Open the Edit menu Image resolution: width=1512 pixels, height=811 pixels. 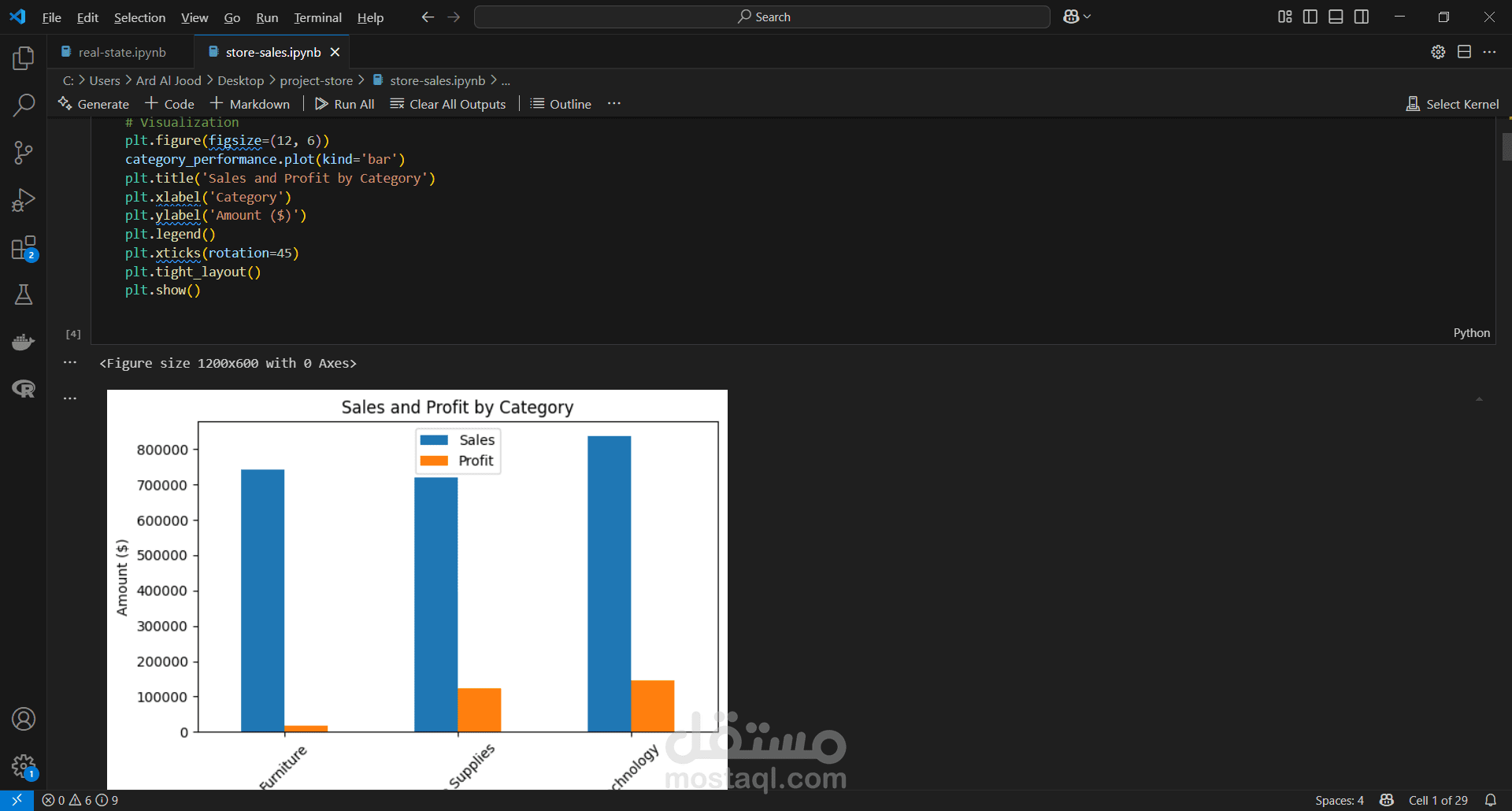point(87,17)
